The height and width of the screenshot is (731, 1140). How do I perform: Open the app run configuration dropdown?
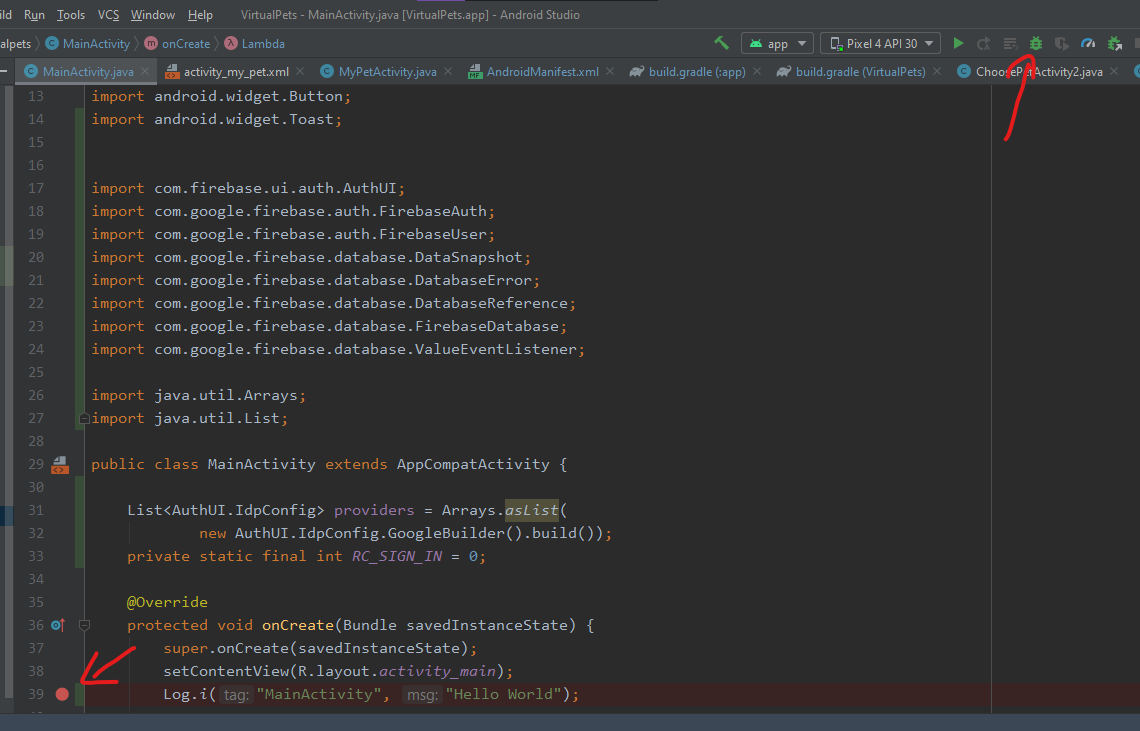click(x=777, y=44)
